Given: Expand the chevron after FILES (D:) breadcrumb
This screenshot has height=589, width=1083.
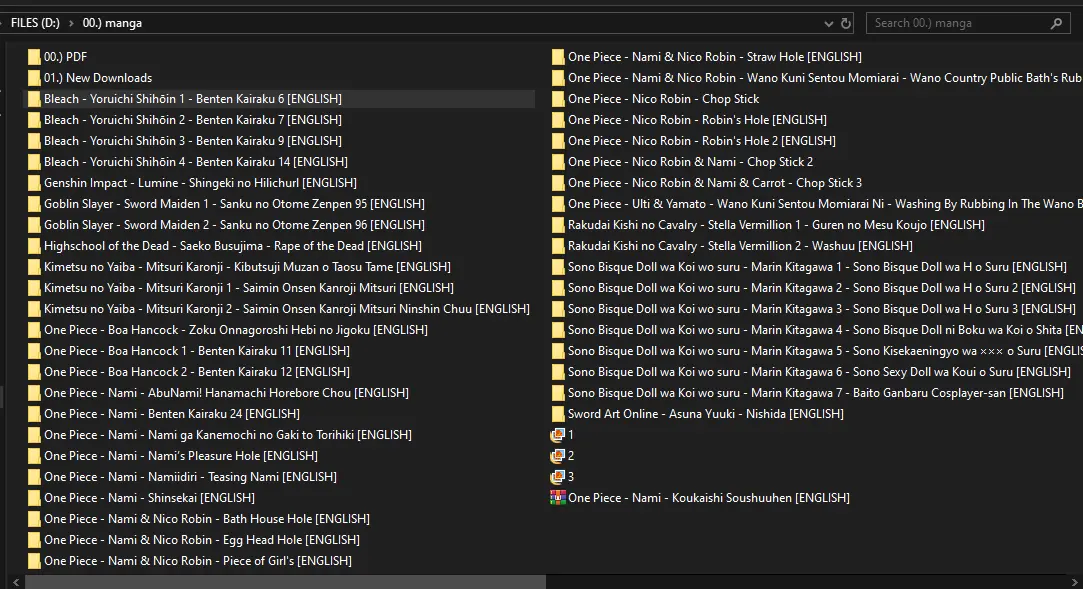Looking at the screenshot, I should coord(71,23).
